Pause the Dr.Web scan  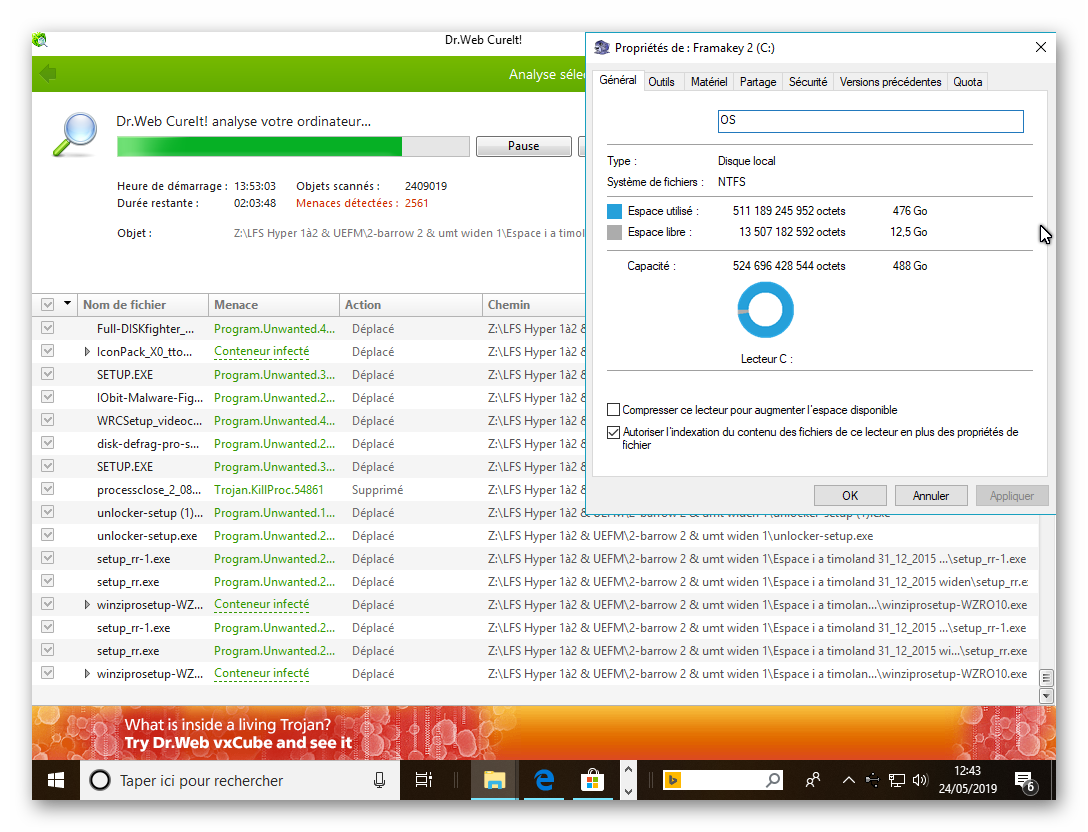click(x=523, y=146)
